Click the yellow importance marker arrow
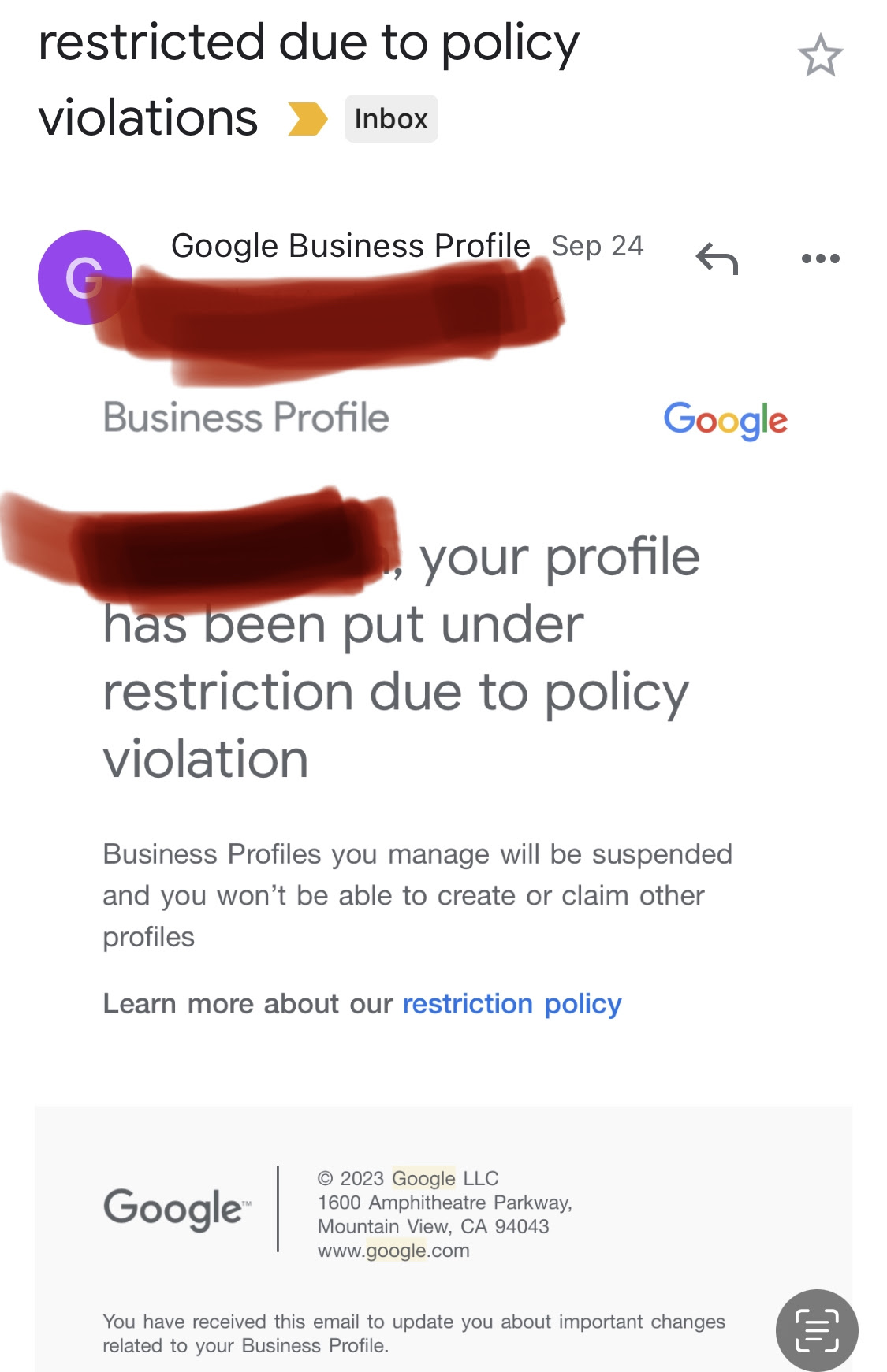Viewport: 887px width, 1372px height. pyautogui.click(x=307, y=119)
